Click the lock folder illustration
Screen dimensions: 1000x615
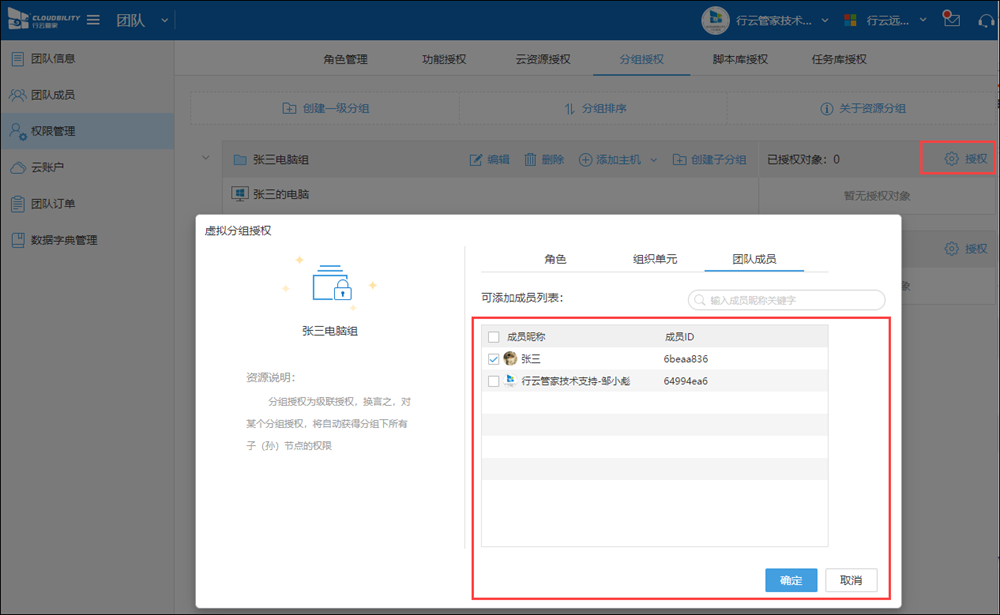[x=332, y=283]
